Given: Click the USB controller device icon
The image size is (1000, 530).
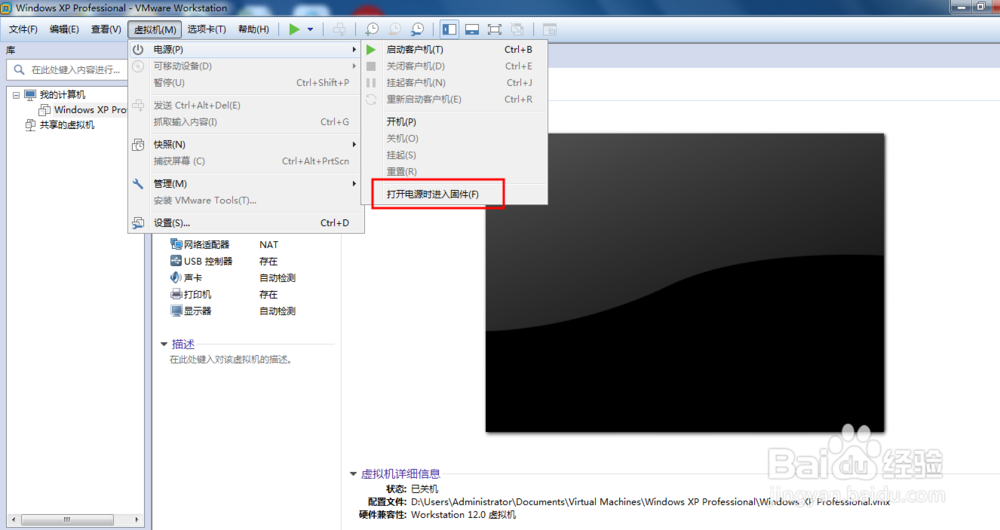Looking at the screenshot, I should pyautogui.click(x=177, y=261).
